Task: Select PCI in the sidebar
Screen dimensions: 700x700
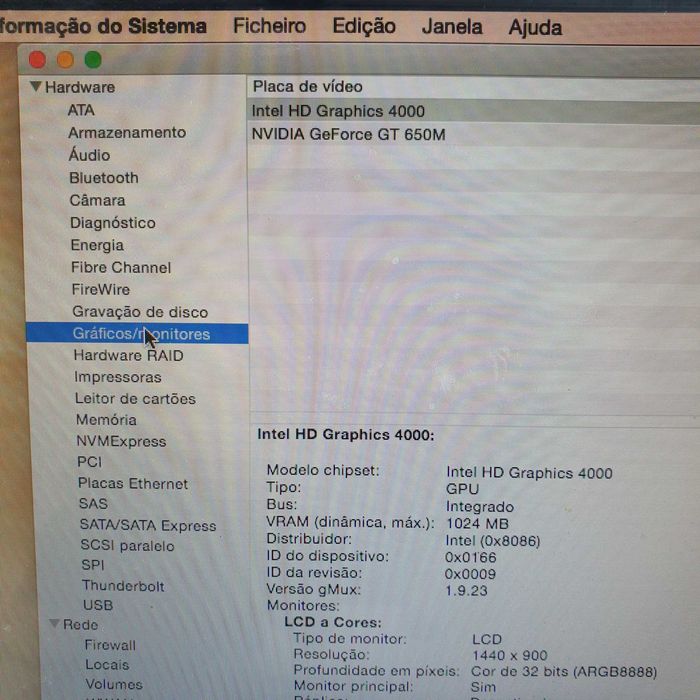Action: pos(89,462)
